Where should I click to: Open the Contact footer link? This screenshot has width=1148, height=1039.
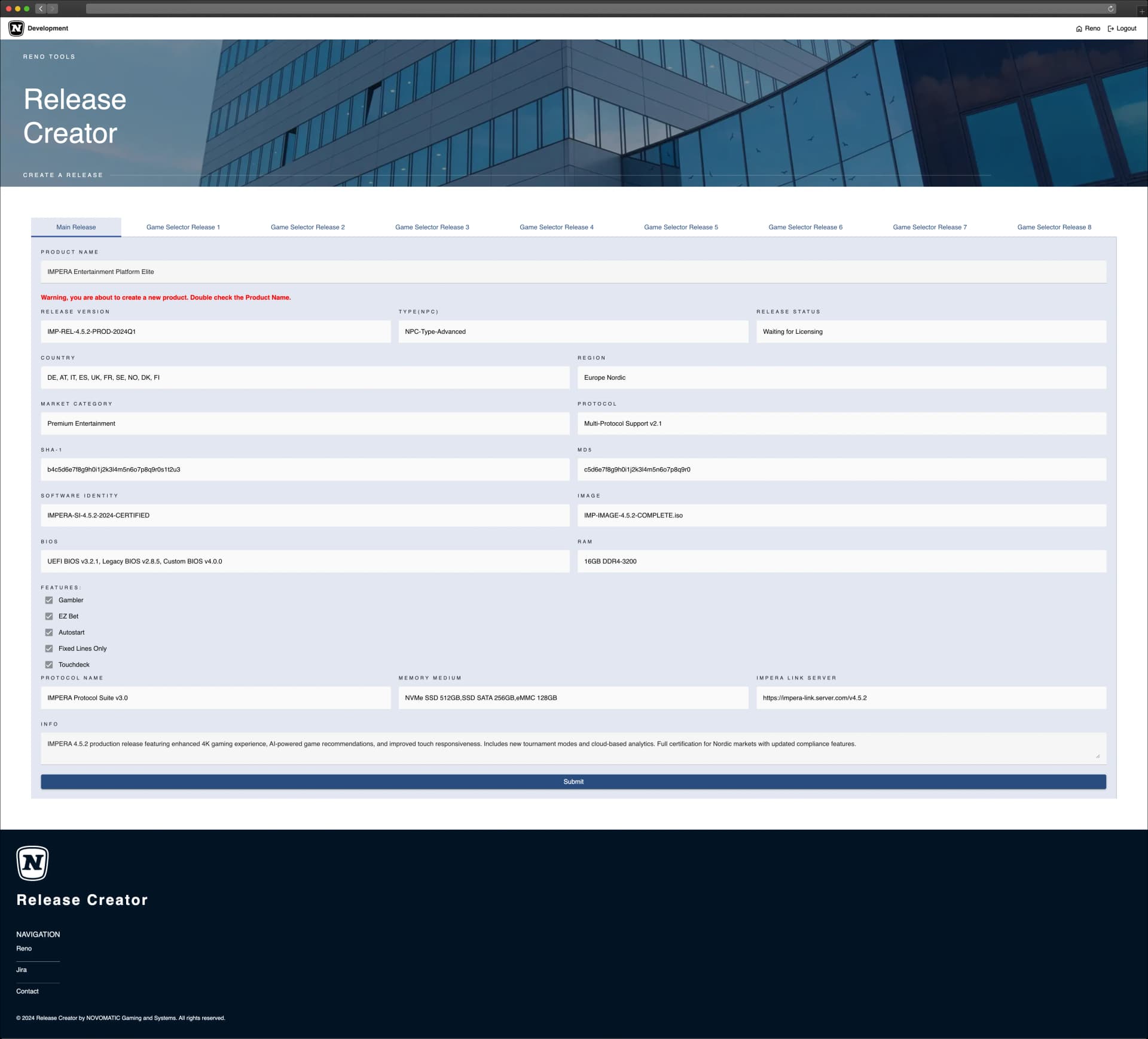click(28, 992)
